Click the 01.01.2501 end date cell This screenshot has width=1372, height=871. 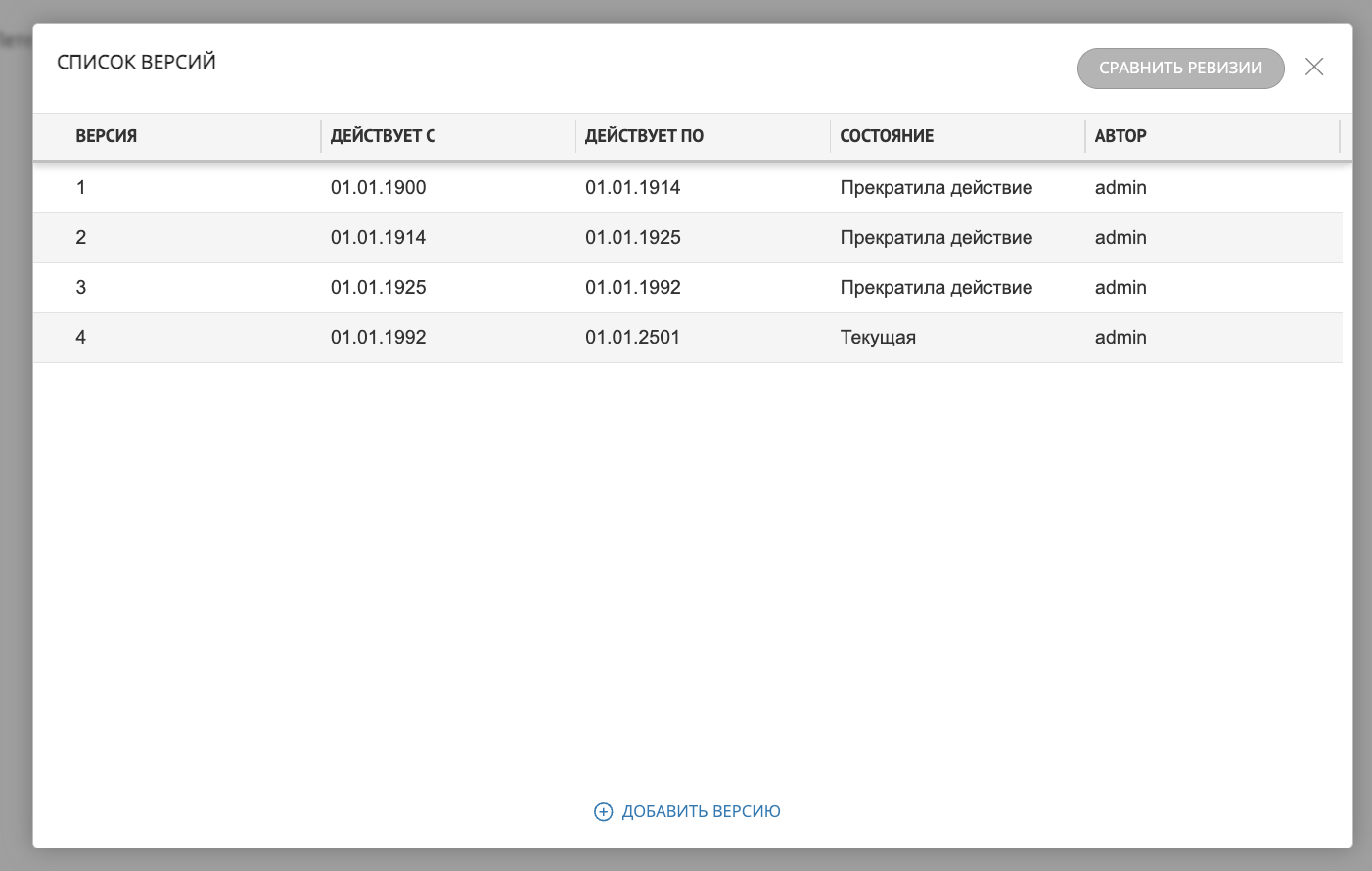pyautogui.click(x=632, y=338)
